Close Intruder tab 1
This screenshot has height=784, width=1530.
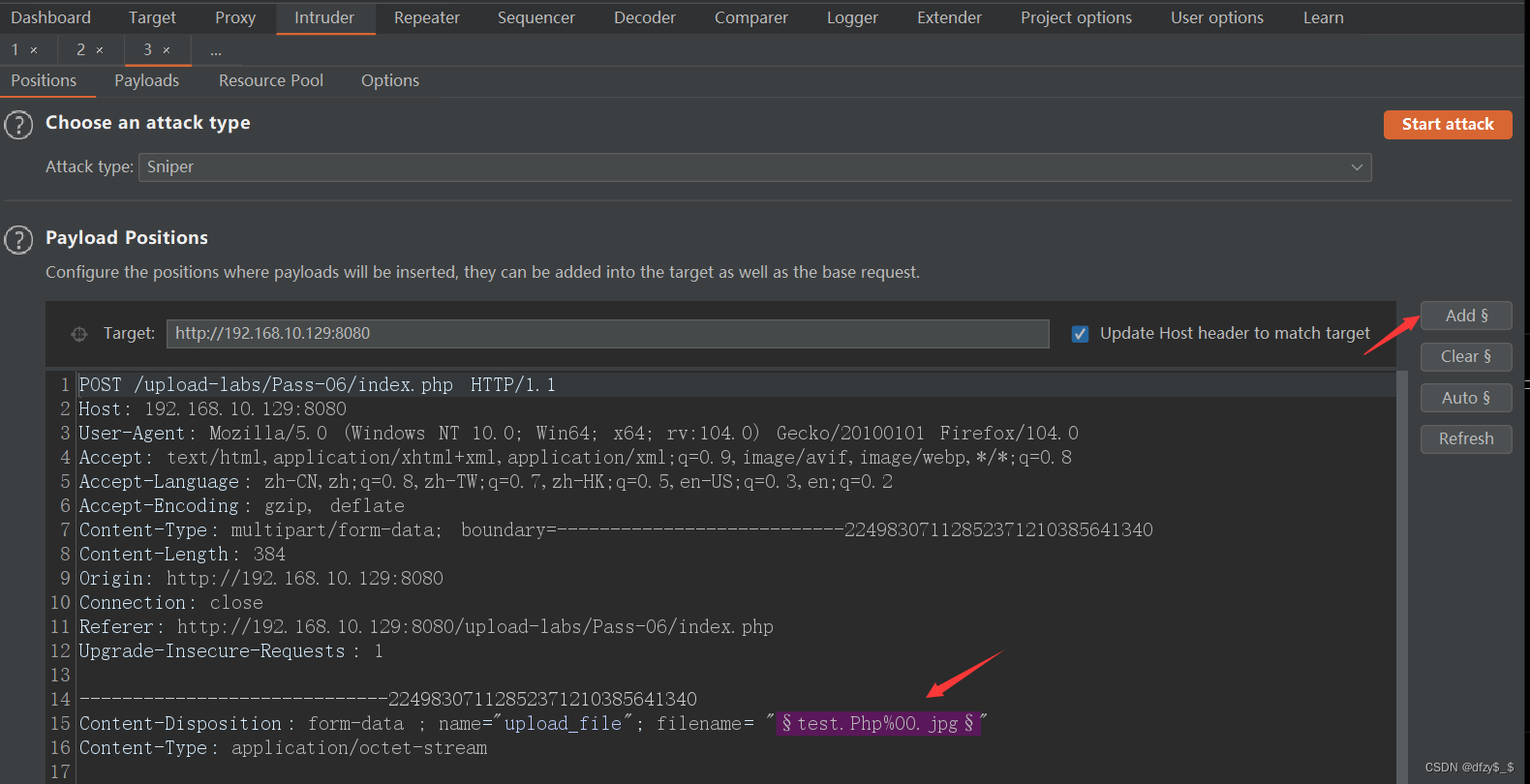pyautogui.click(x=34, y=50)
